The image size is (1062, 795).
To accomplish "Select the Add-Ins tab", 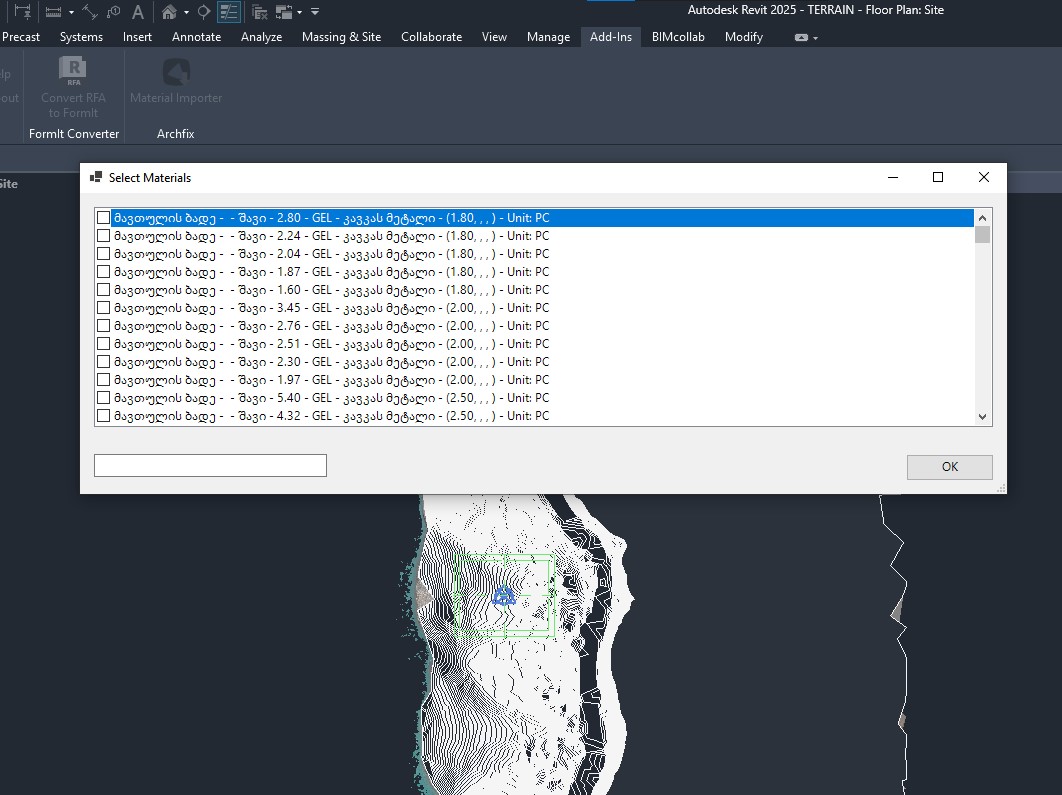I will click(x=611, y=37).
